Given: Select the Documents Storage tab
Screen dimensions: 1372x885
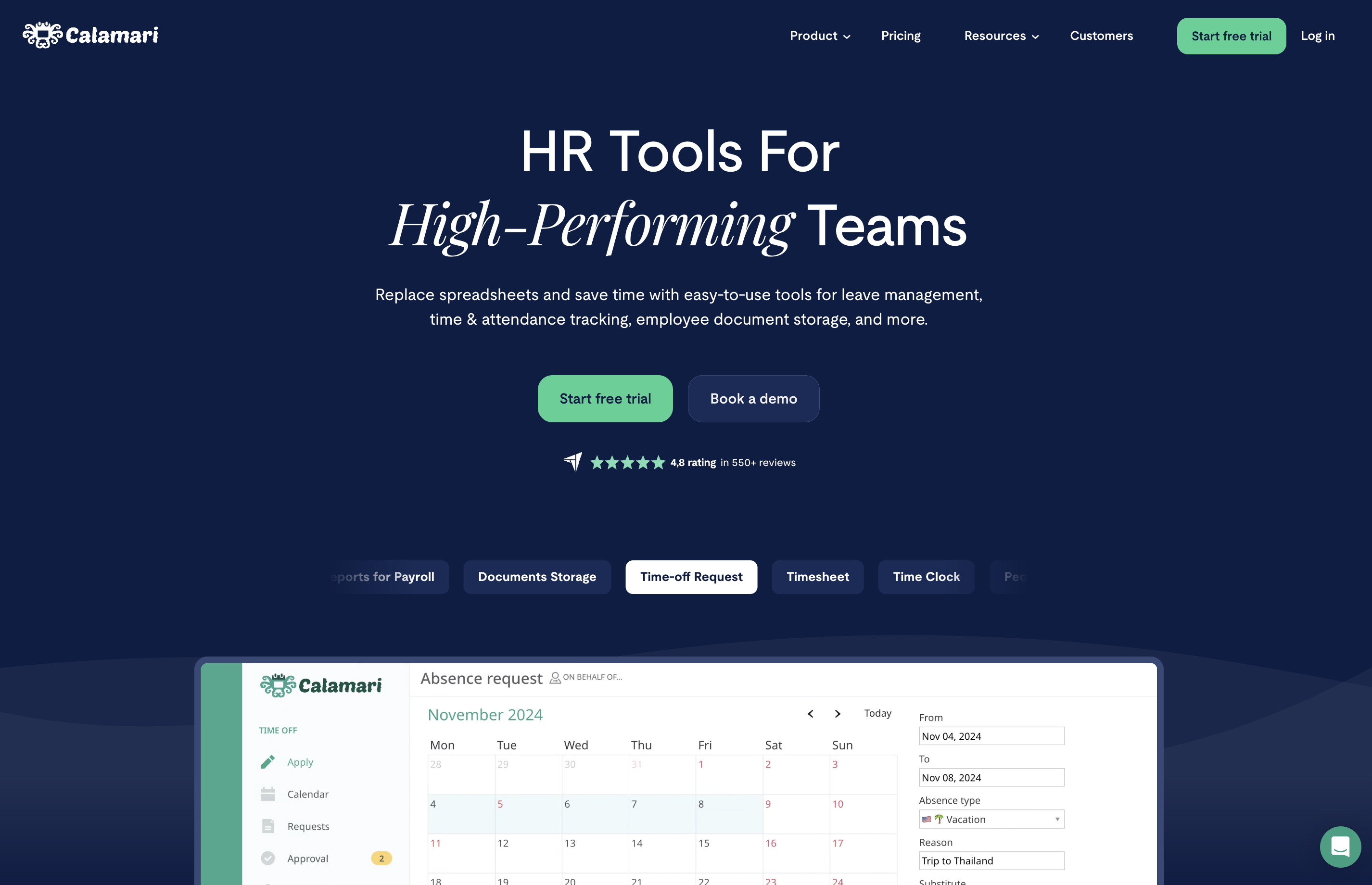Looking at the screenshot, I should point(537,576).
